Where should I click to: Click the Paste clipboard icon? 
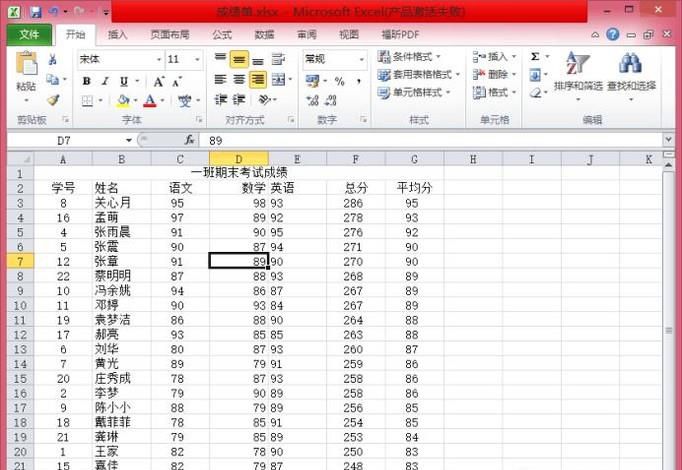click(x=27, y=63)
